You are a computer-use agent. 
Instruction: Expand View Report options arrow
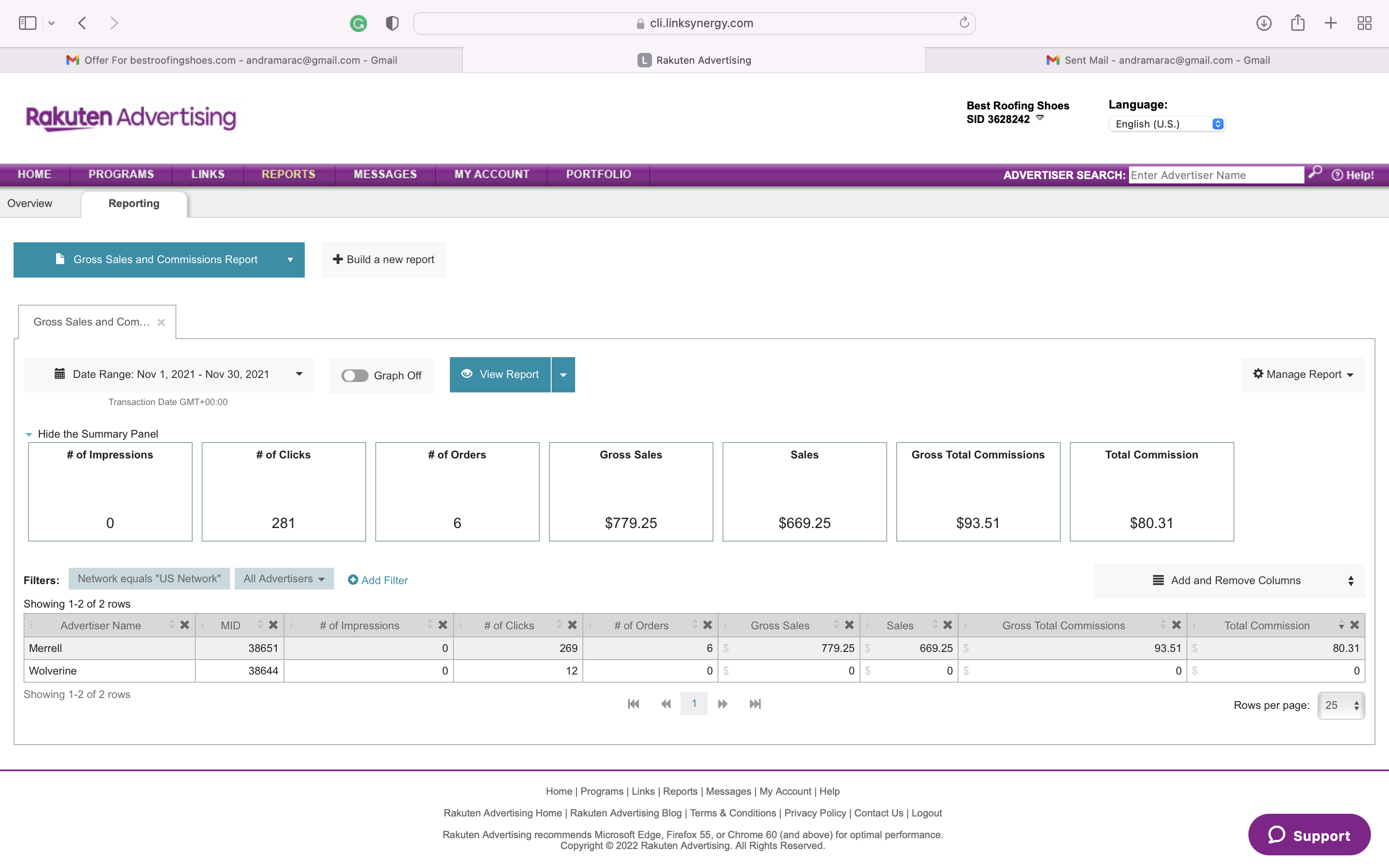[x=563, y=374]
